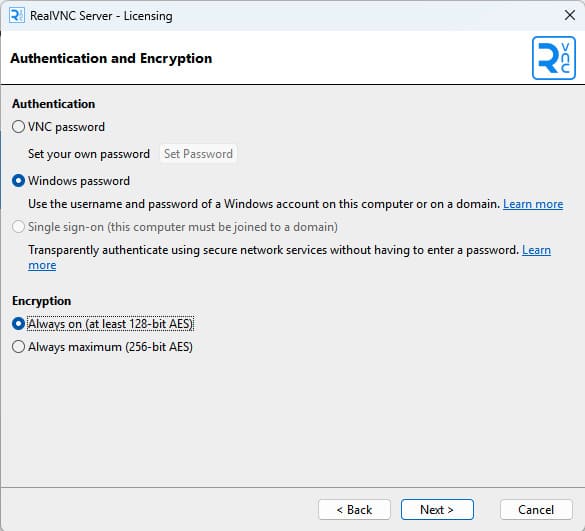
Task: Click the Windows account username description text
Action: tap(264, 204)
